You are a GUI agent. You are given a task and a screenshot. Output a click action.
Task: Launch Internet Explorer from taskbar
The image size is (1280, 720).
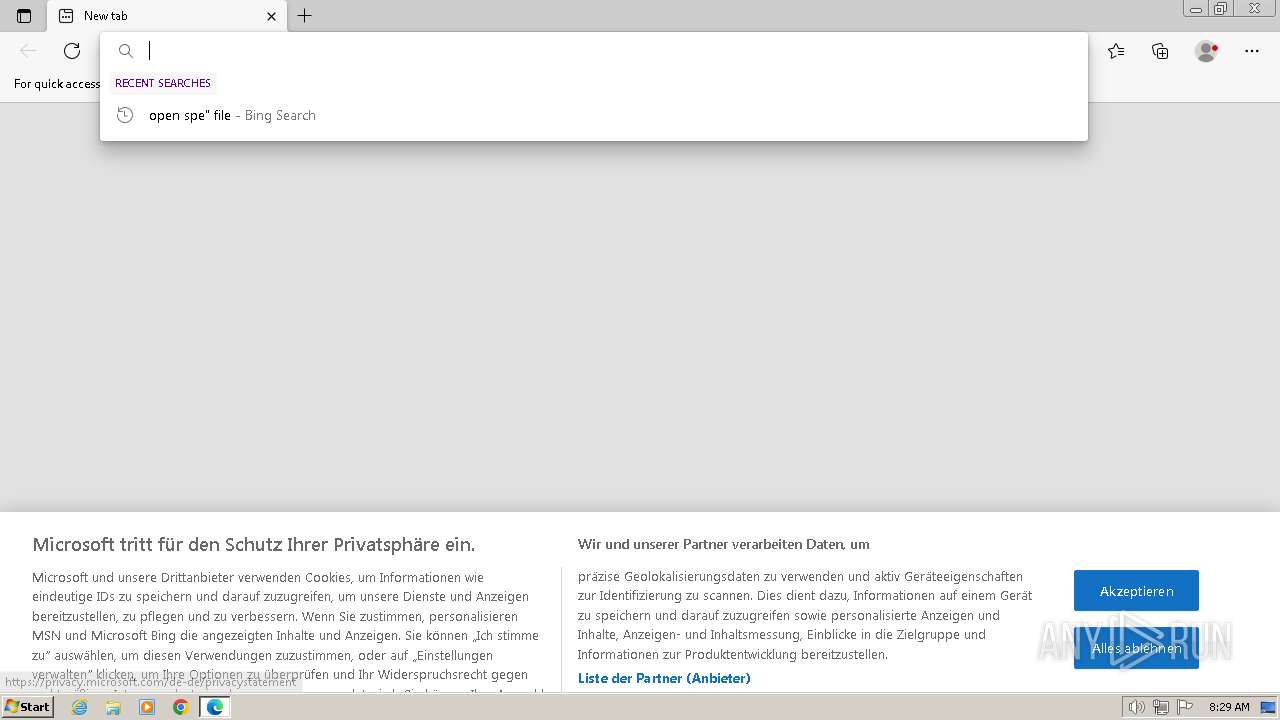[x=80, y=707]
